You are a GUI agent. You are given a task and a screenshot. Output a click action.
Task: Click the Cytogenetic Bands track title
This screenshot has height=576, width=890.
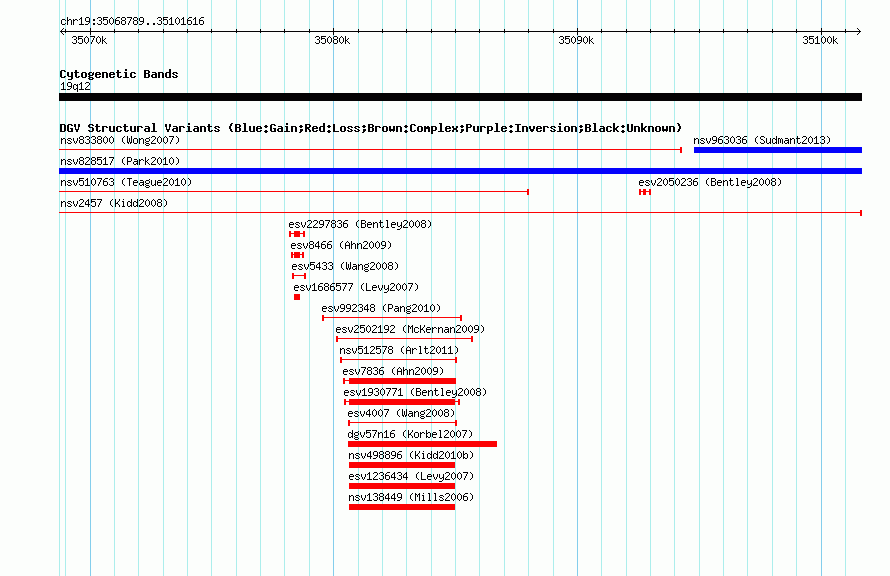tap(119, 74)
